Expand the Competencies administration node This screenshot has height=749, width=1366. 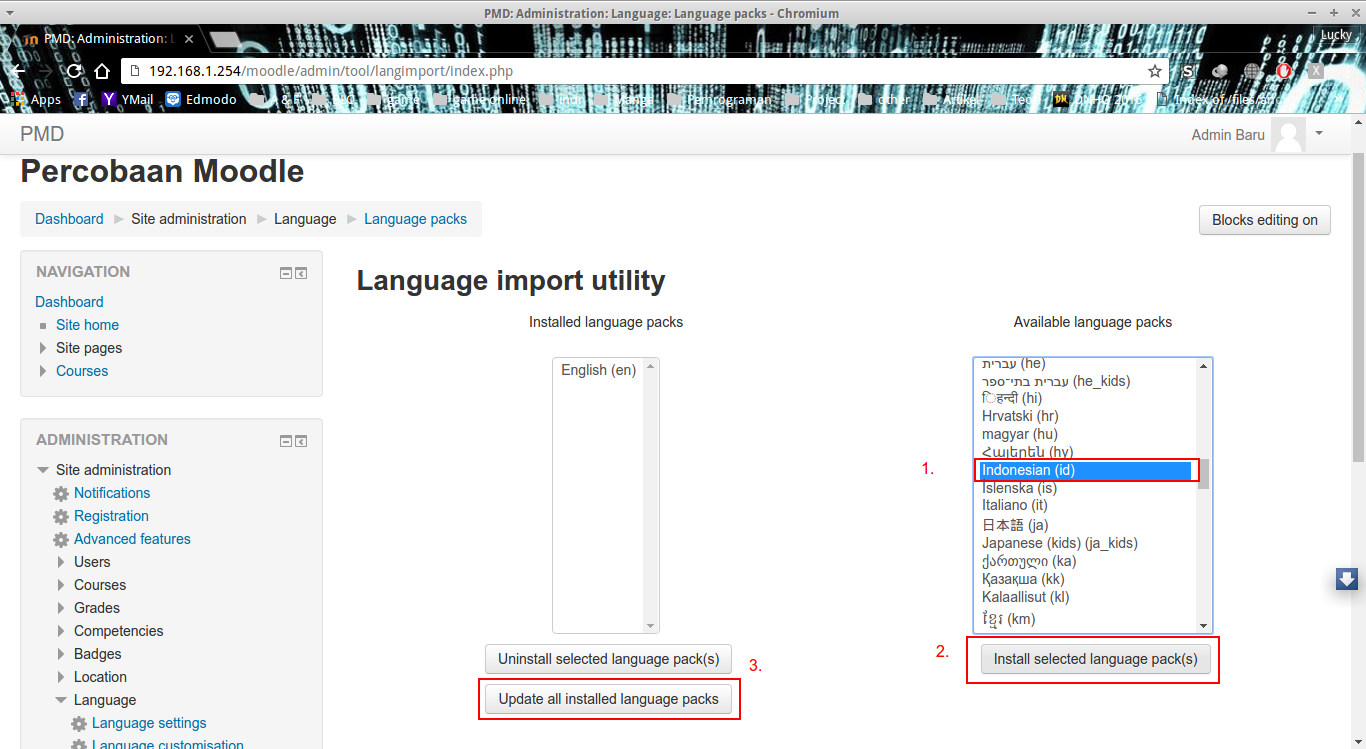pyautogui.click(x=61, y=631)
